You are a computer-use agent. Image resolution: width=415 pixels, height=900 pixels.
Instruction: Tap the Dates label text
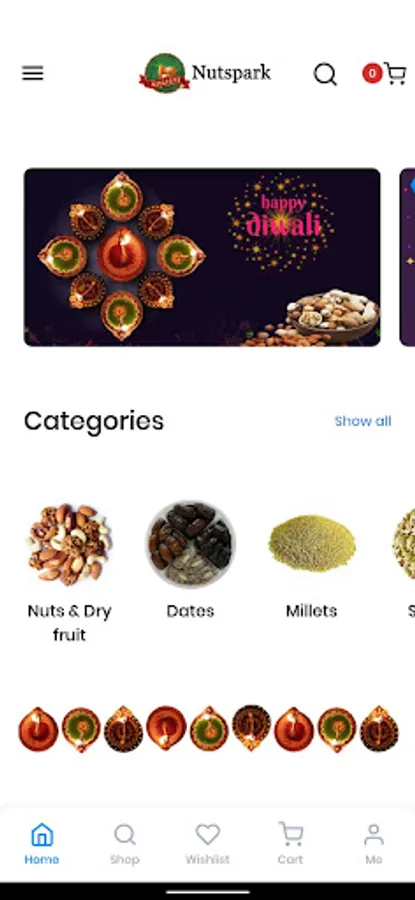pos(191,611)
